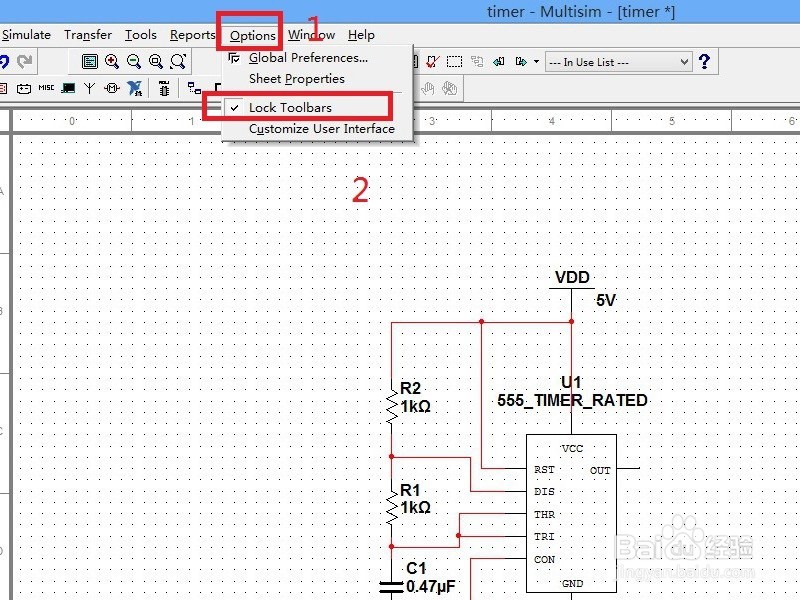Open the Power source components (battery) icon
The width and height of the screenshot is (800, 600).
23,89
